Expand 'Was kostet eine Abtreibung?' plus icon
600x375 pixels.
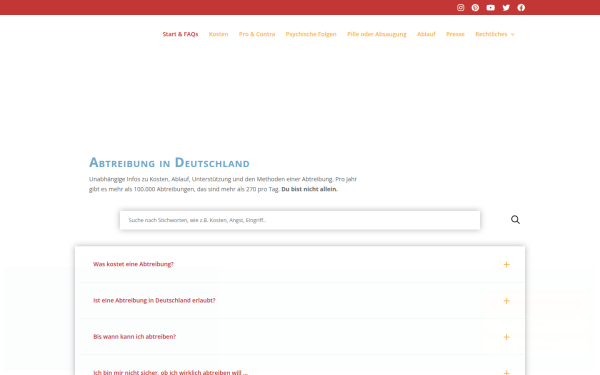click(506, 264)
